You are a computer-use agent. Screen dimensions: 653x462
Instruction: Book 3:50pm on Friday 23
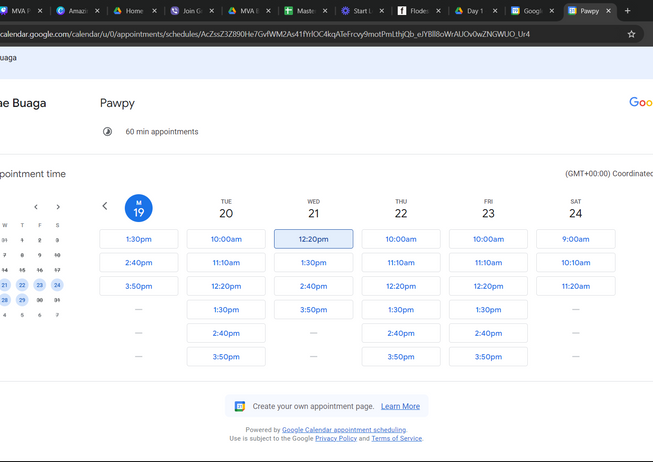pos(489,357)
